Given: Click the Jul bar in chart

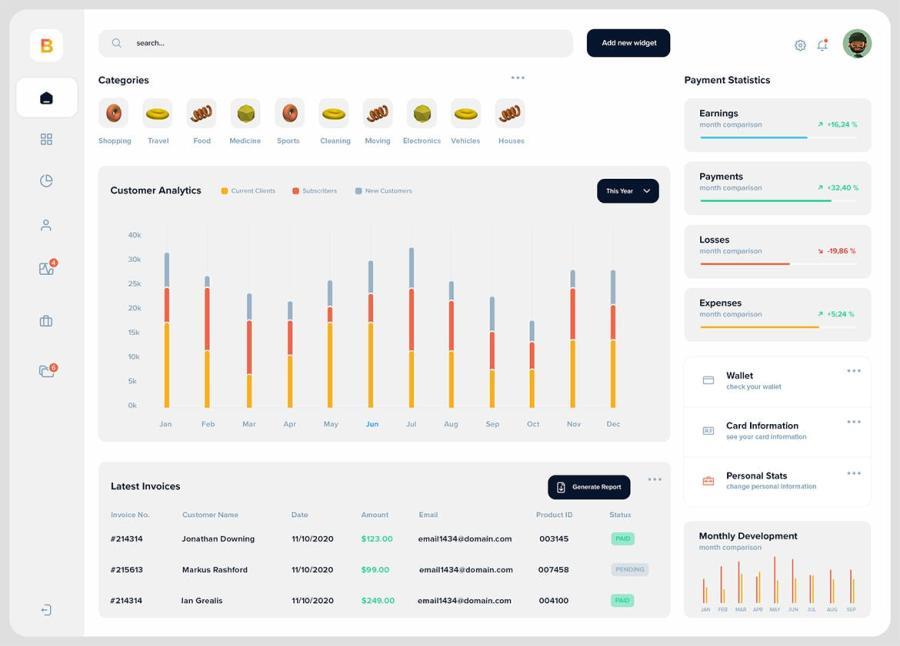Looking at the screenshot, I should 412,327.
